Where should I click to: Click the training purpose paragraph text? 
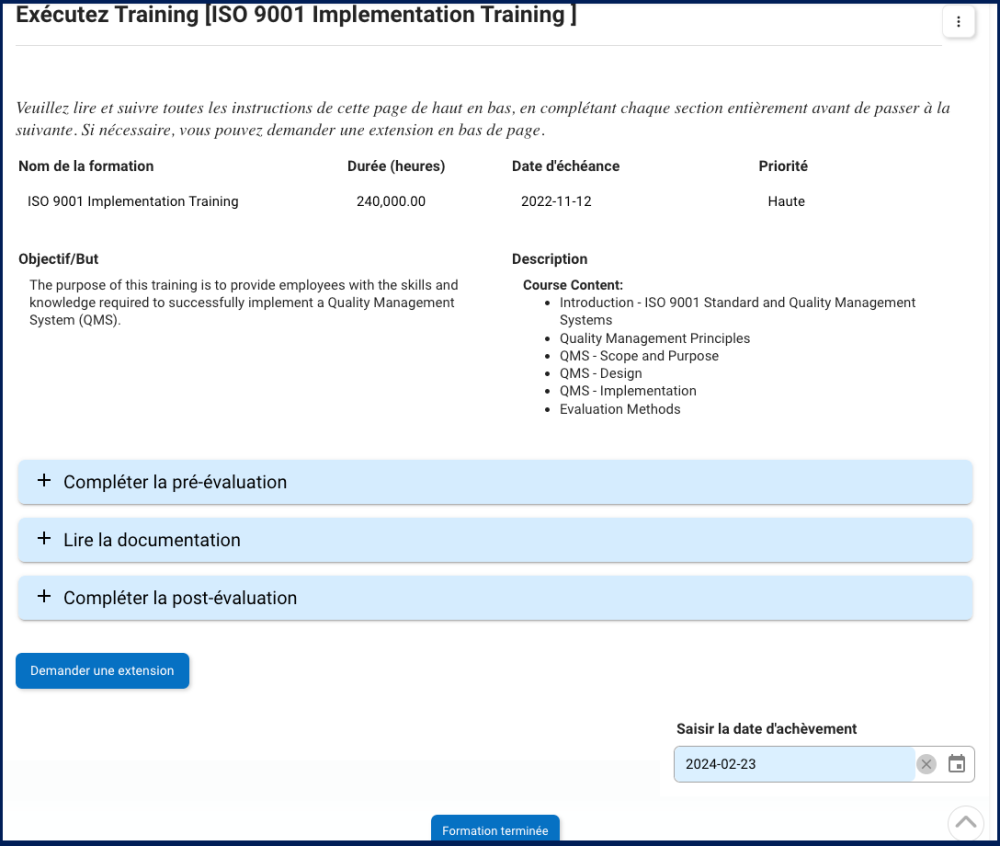244,302
